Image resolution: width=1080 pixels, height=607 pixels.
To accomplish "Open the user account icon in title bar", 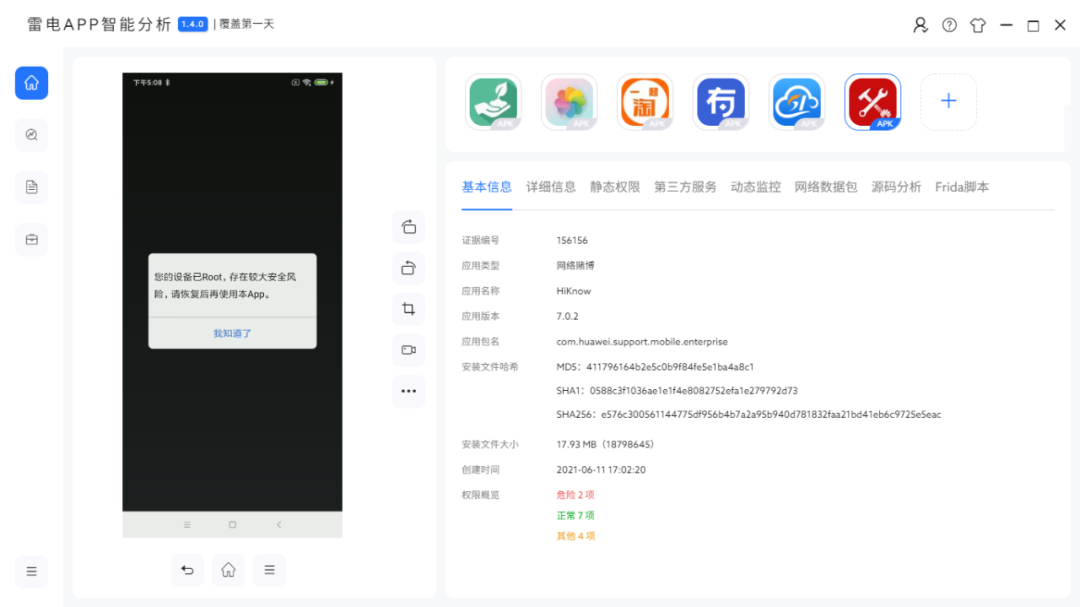I will click(x=920, y=25).
